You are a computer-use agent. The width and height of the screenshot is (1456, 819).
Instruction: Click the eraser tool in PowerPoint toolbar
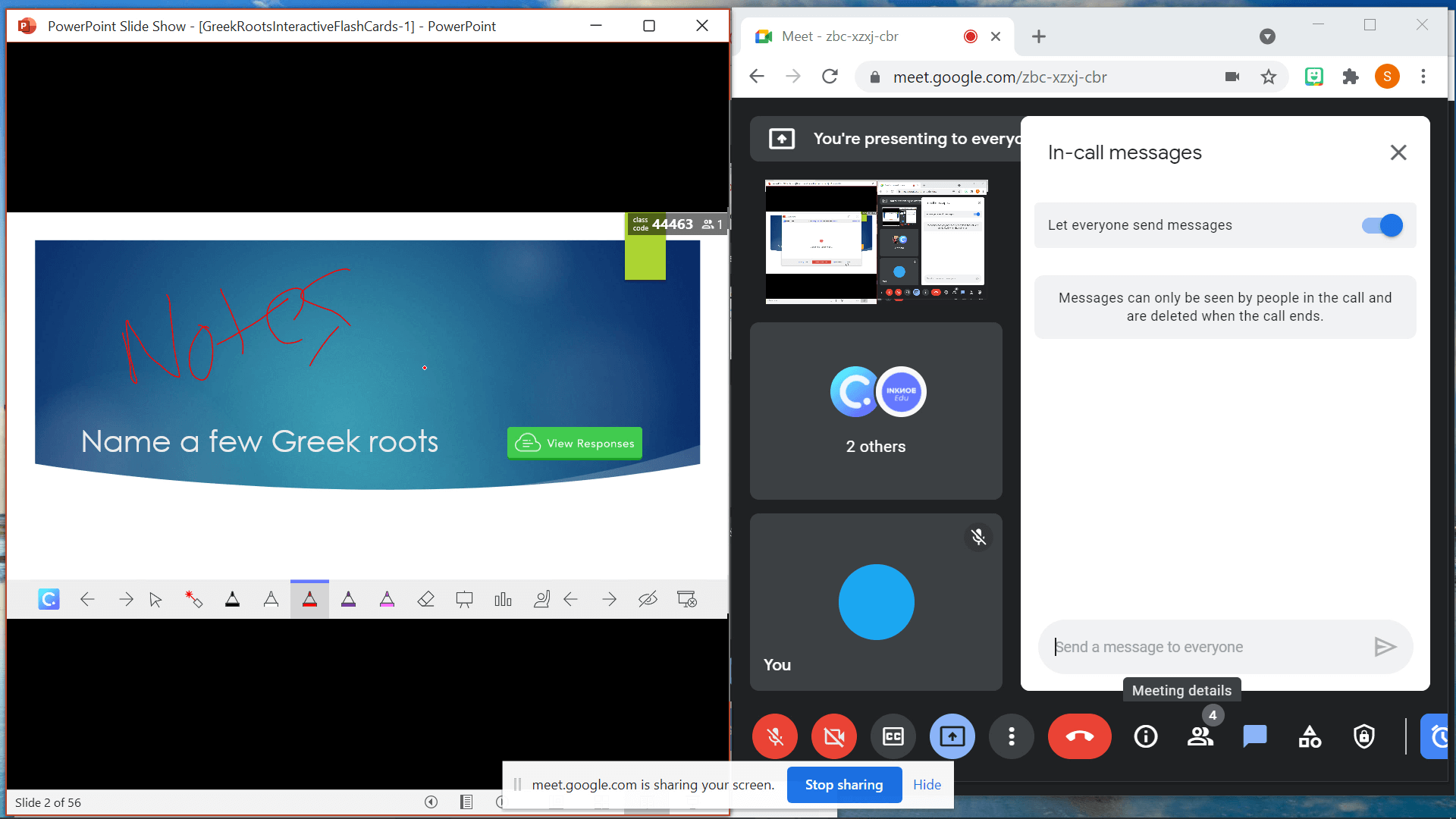coord(427,598)
